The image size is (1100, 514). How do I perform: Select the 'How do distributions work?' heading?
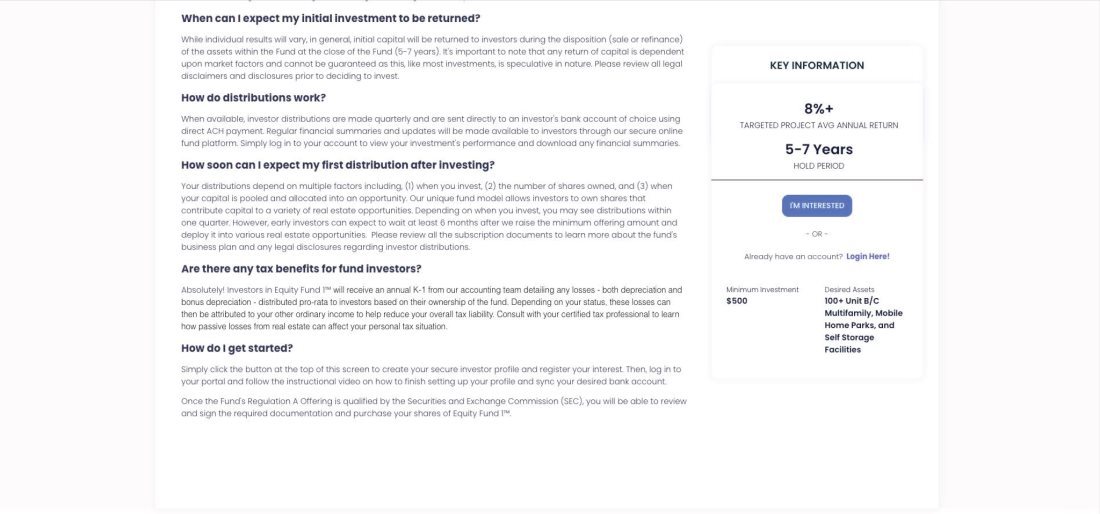pyautogui.click(x=253, y=98)
